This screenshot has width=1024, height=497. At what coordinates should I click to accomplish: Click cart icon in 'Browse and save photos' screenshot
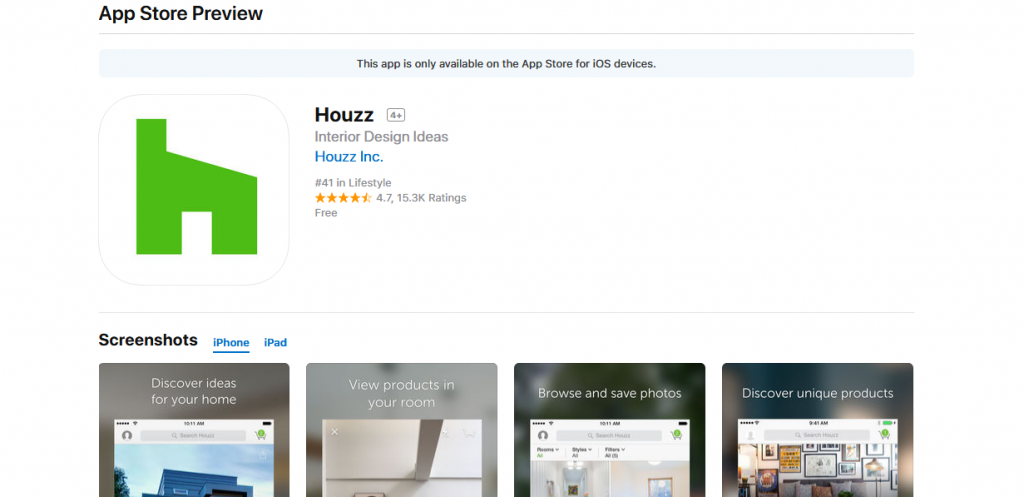676,434
